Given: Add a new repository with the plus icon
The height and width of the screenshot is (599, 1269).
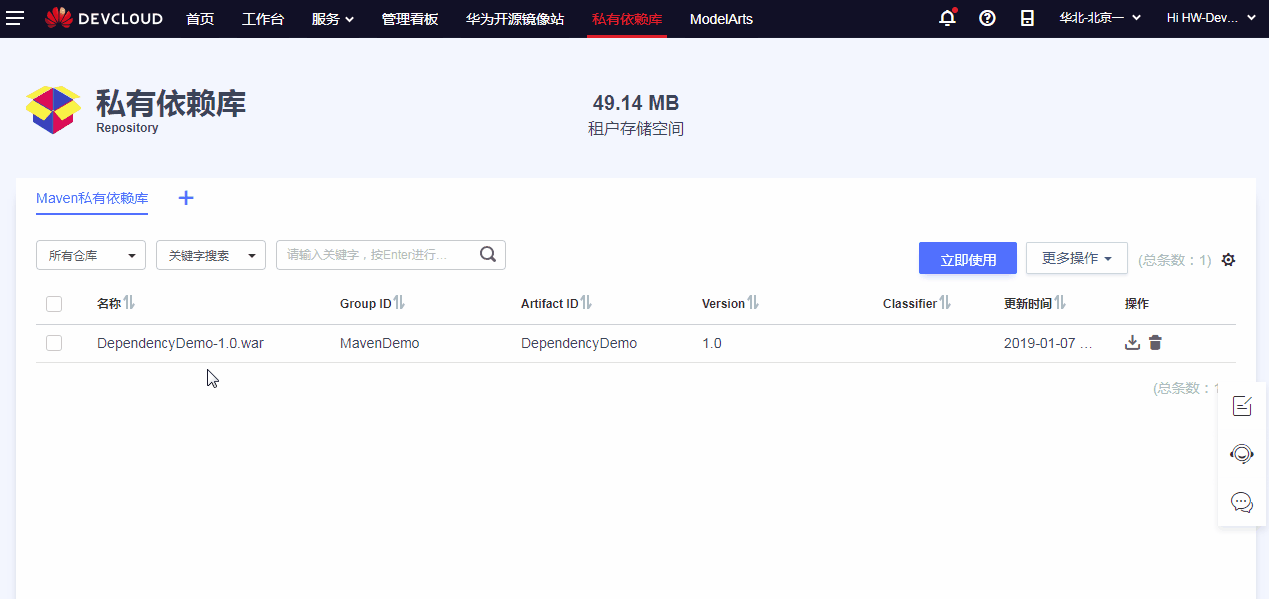Looking at the screenshot, I should point(185,198).
